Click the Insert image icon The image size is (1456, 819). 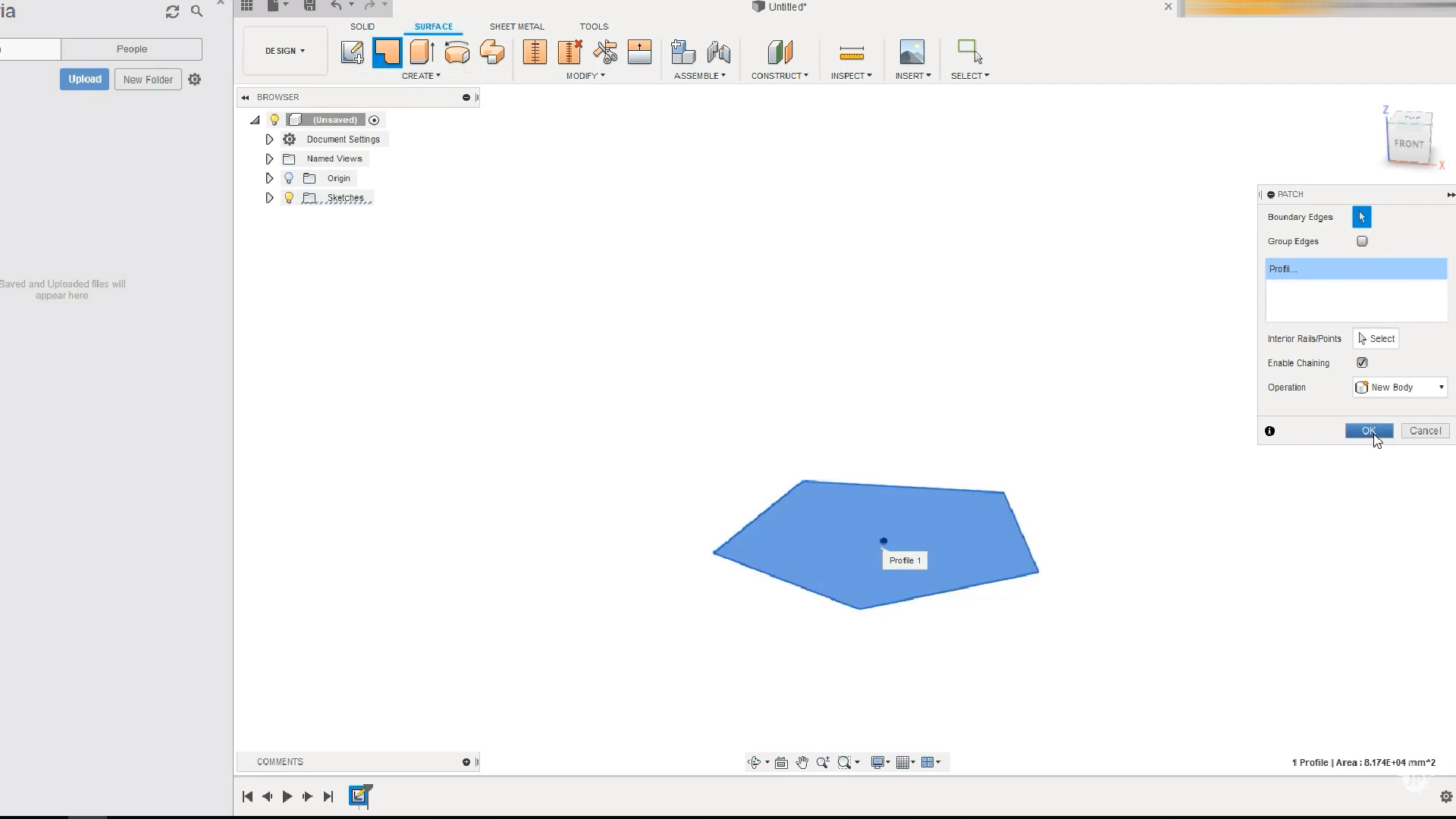tap(912, 52)
